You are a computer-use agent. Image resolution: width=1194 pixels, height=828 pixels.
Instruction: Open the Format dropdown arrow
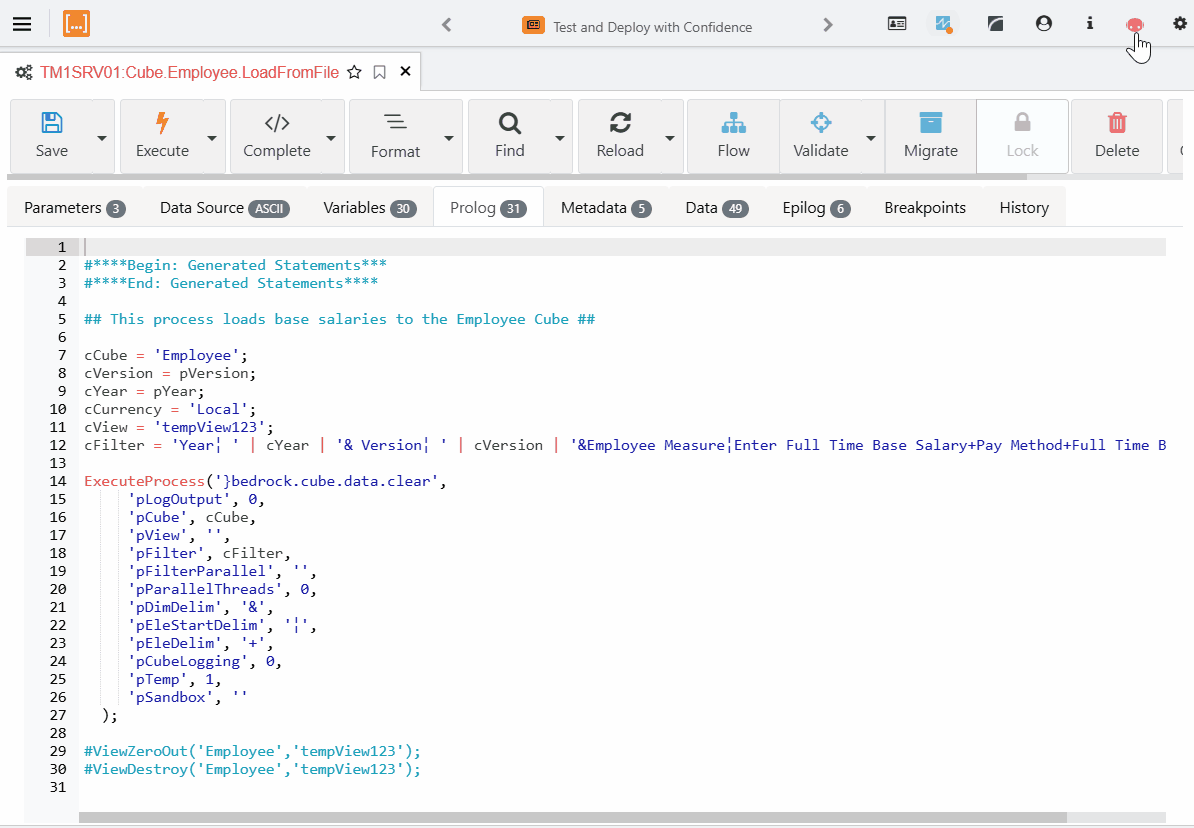pyautogui.click(x=449, y=138)
